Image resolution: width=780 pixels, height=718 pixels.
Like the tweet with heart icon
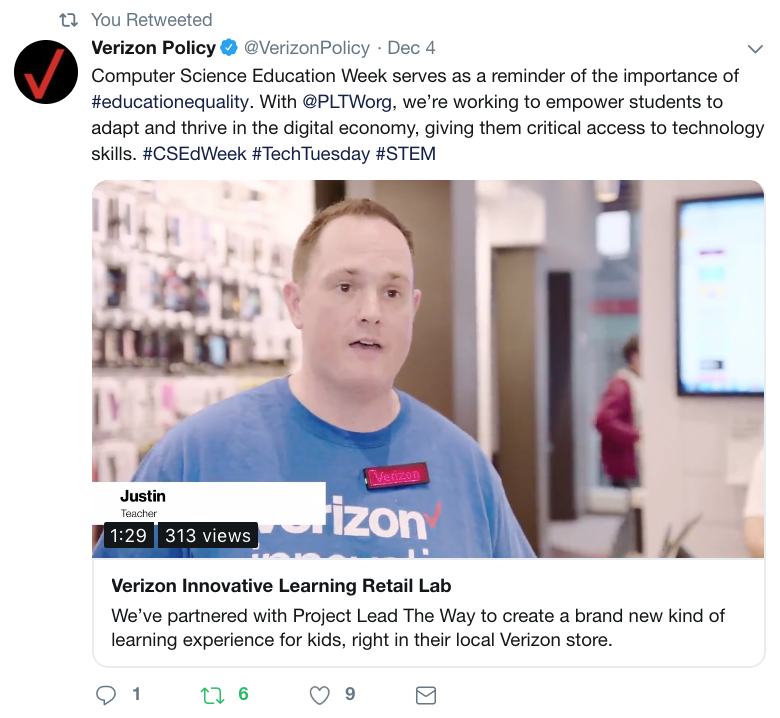point(319,695)
